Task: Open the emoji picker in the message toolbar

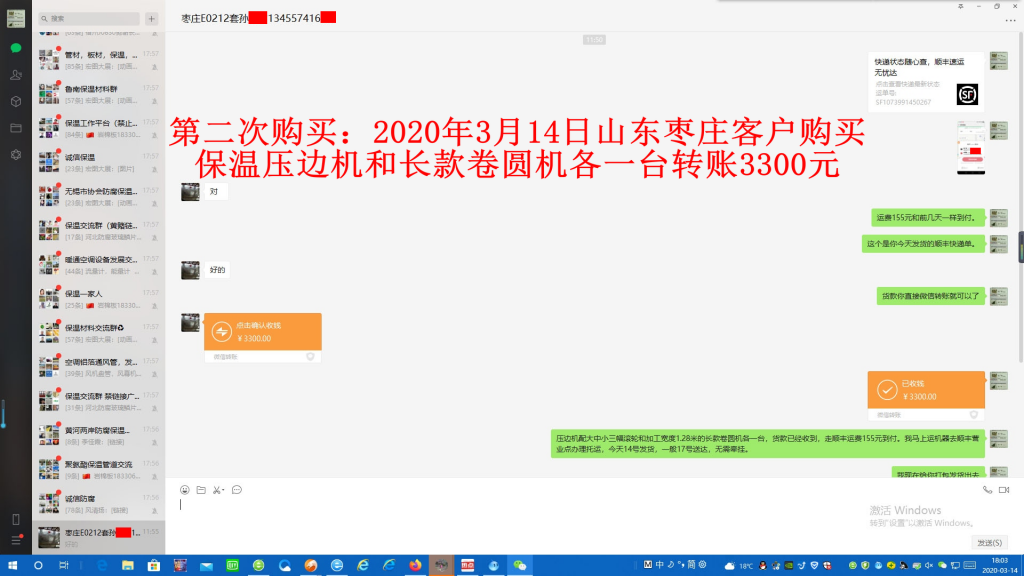Action: click(x=184, y=489)
